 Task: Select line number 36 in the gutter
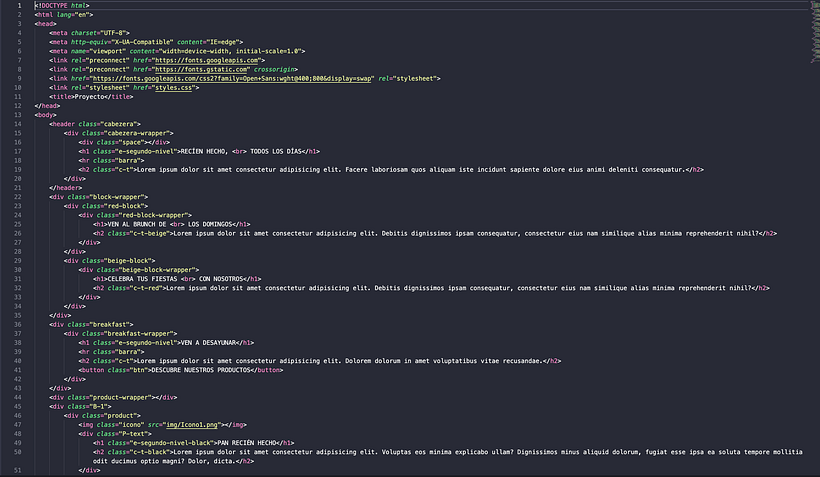click(x=18, y=324)
